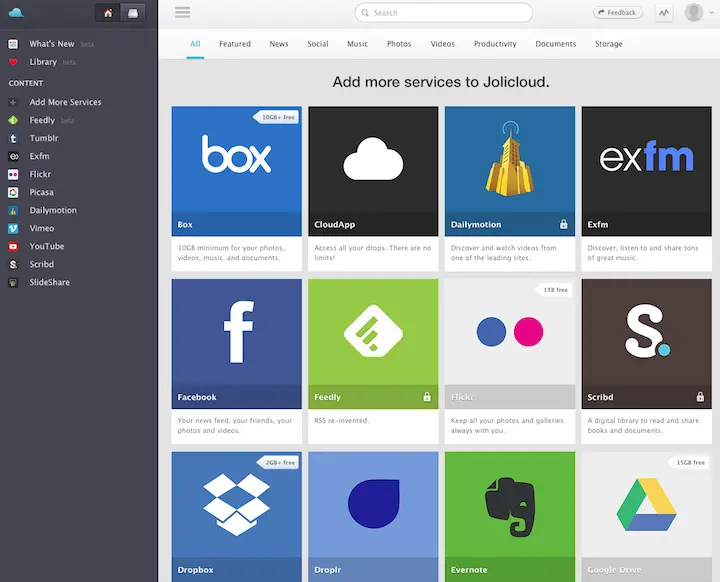The width and height of the screenshot is (720, 582).
Task: Click the Picasa sidebar icon
Action: 13,192
